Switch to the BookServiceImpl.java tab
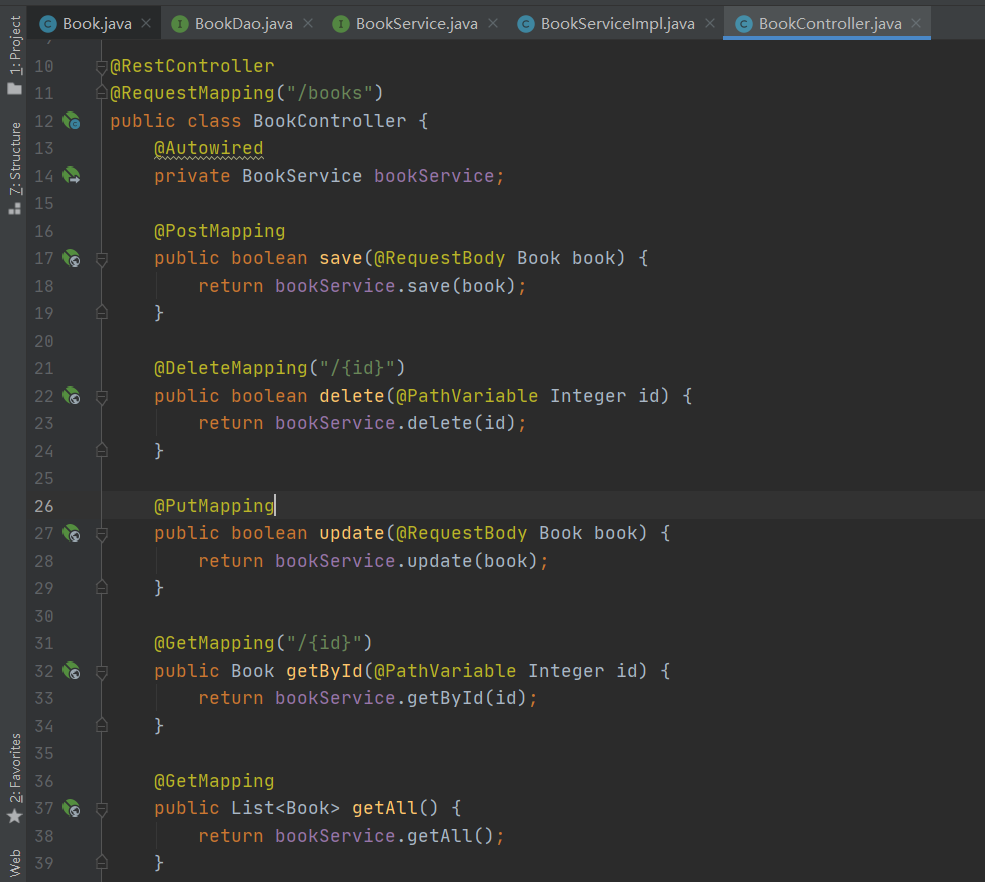The width and height of the screenshot is (985, 882). [x=618, y=24]
